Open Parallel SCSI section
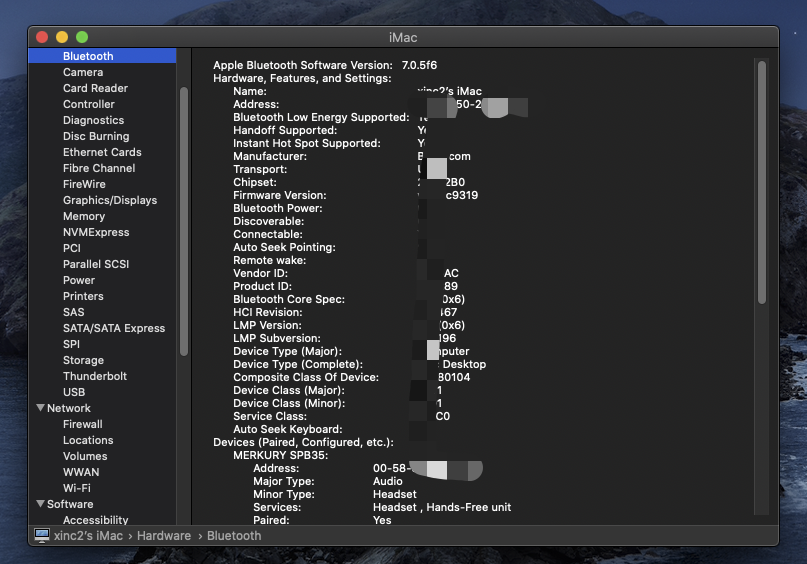 pyautogui.click(x=96, y=263)
